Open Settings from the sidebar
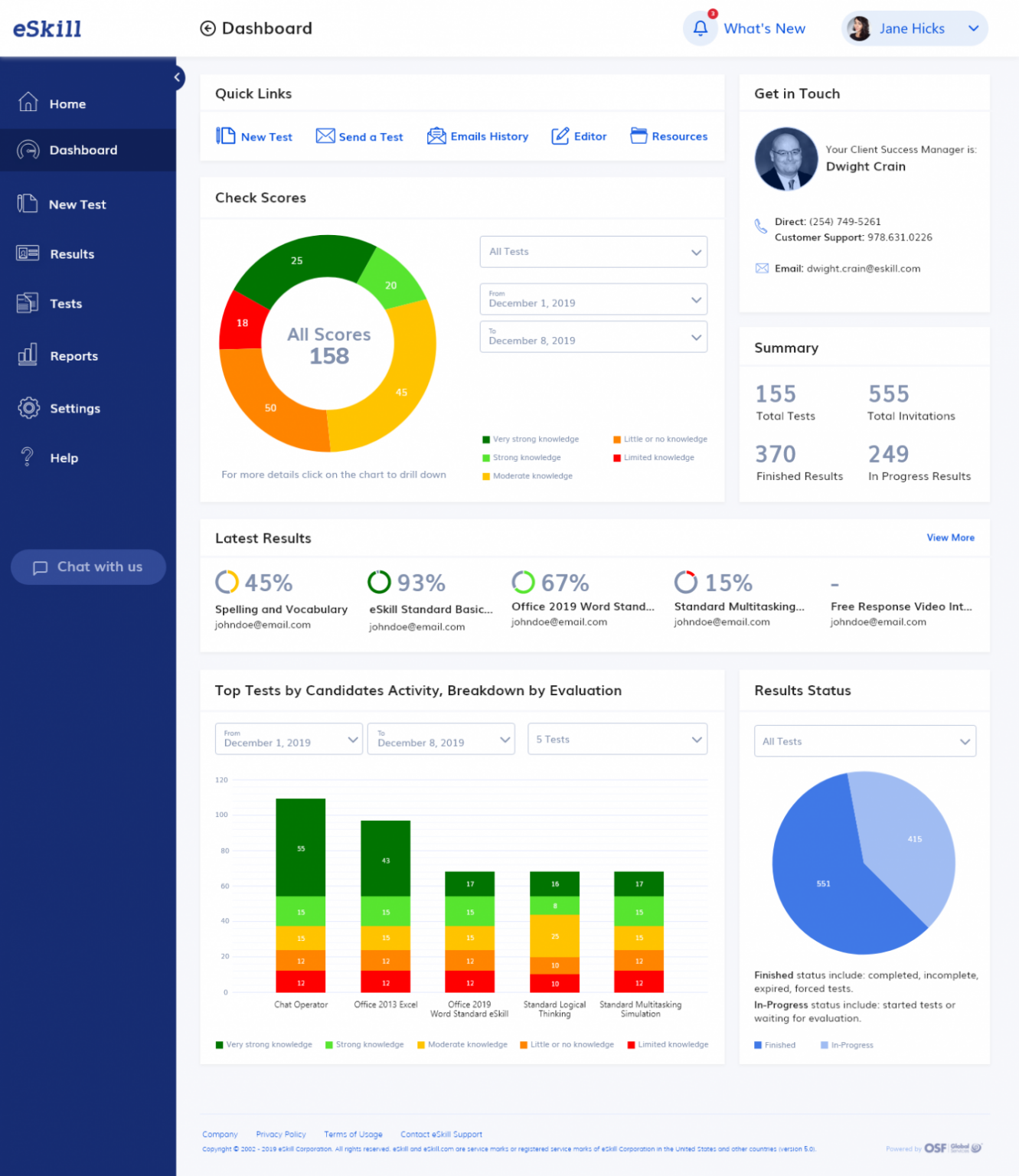1019x1176 pixels. click(28, 408)
